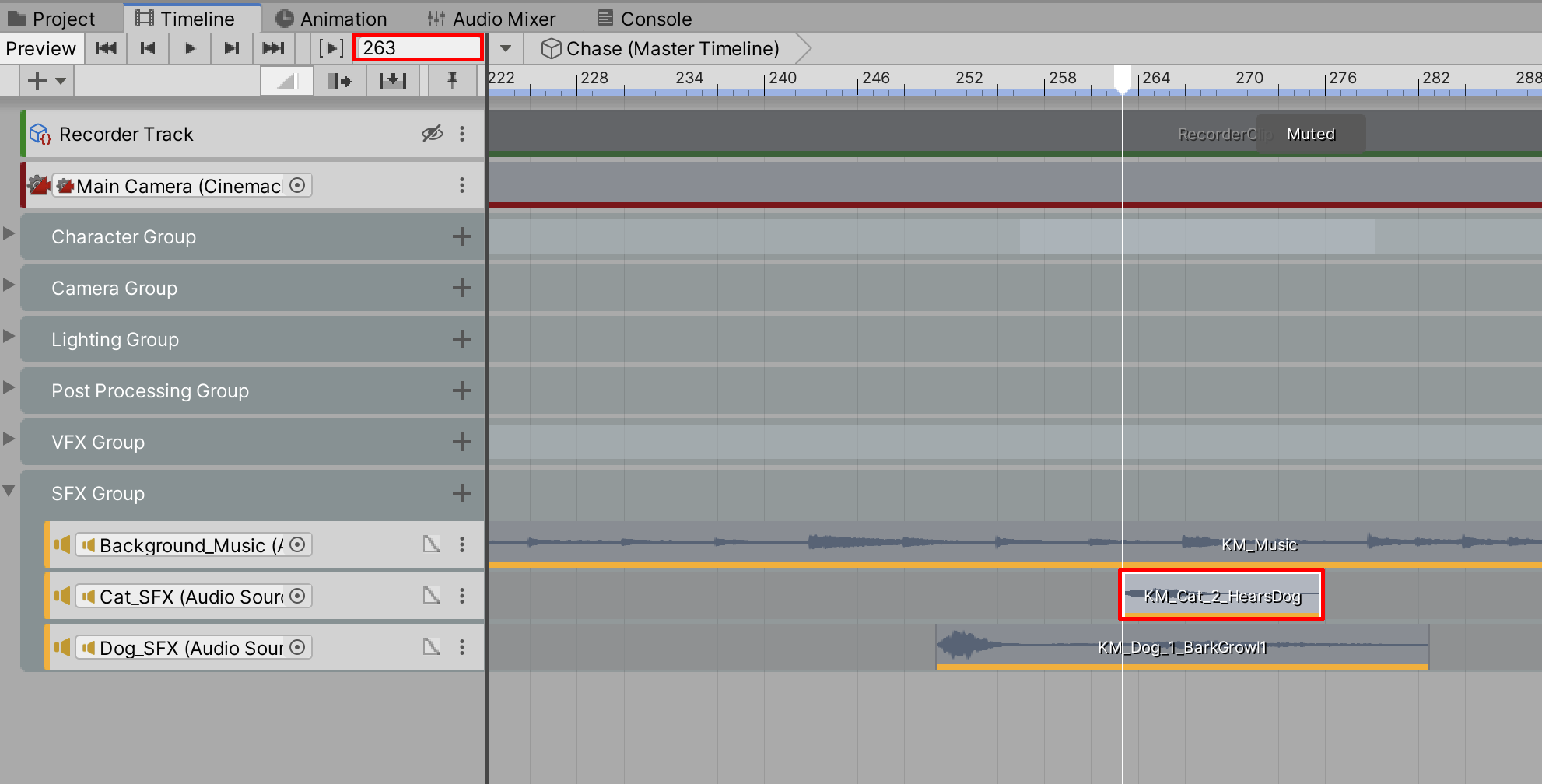Select the Camera Group track header
1542x784 pixels.
coord(253,288)
